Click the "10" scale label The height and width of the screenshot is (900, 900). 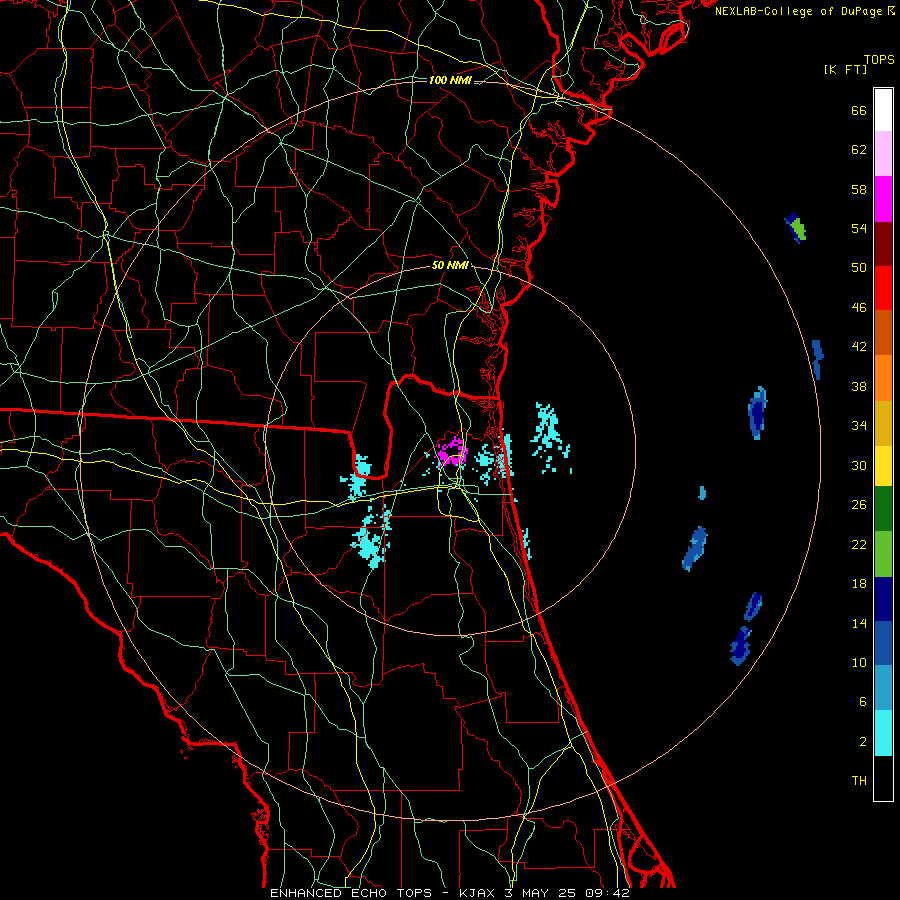859,662
